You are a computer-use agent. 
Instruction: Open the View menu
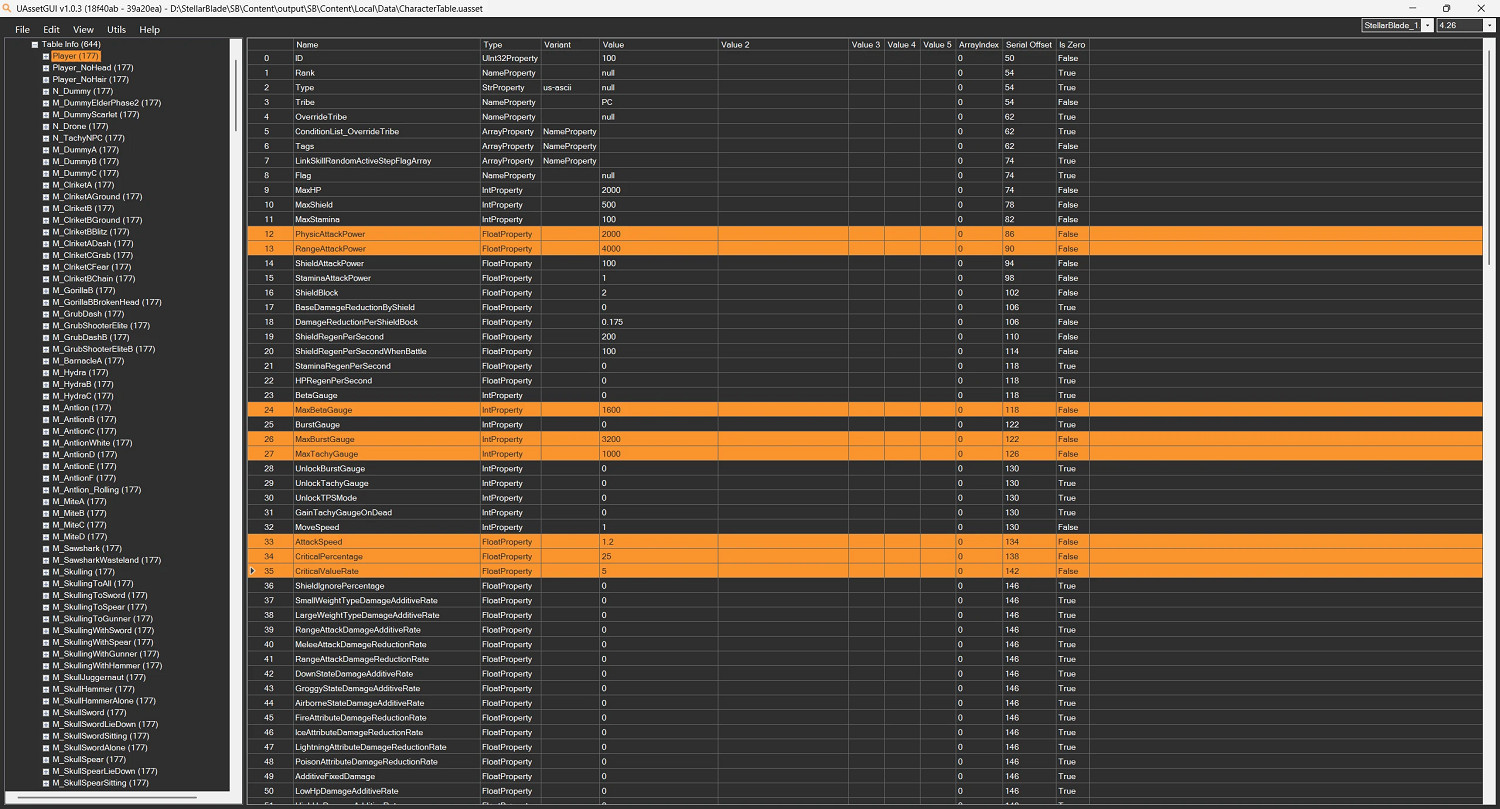[83, 30]
